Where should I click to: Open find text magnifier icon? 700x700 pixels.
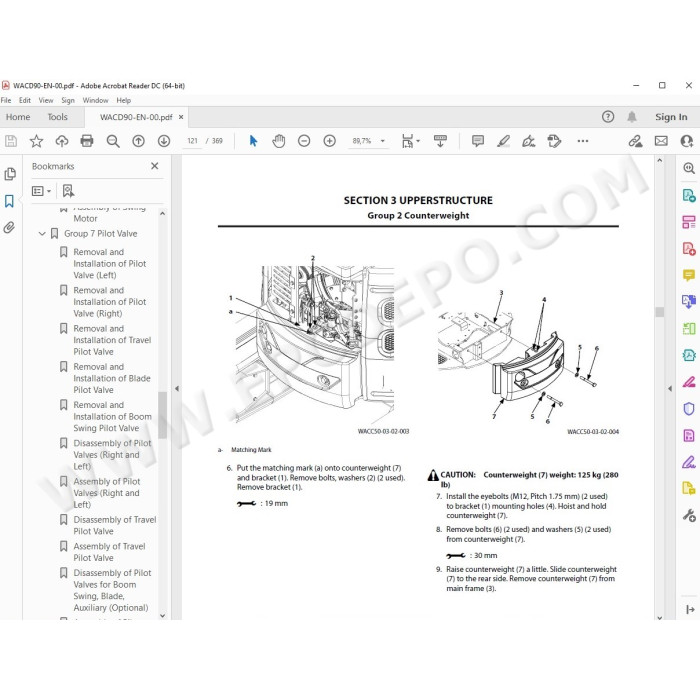[x=113, y=141]
